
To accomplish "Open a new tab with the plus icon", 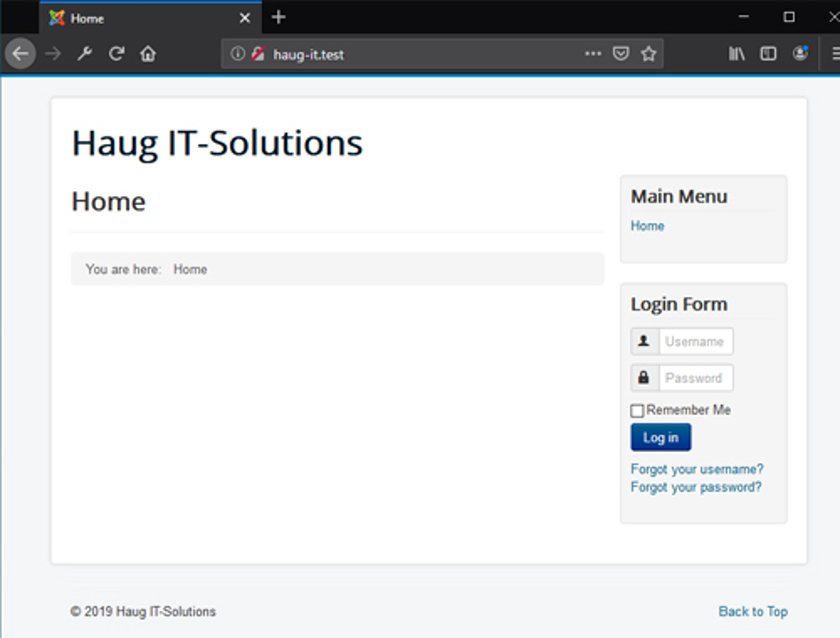I will [x=279, y=17].
